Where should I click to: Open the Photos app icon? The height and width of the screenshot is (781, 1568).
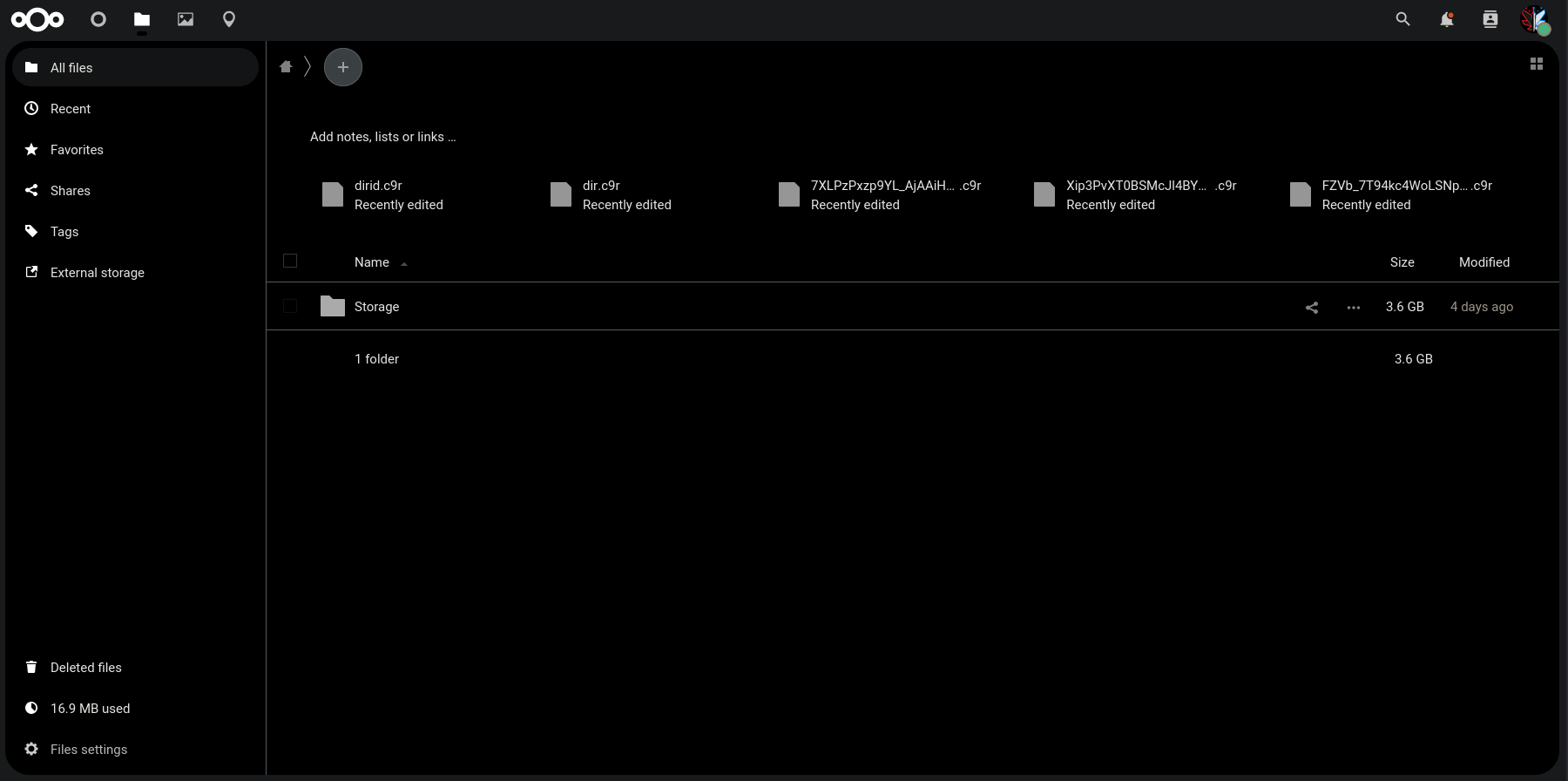[186, 19]
